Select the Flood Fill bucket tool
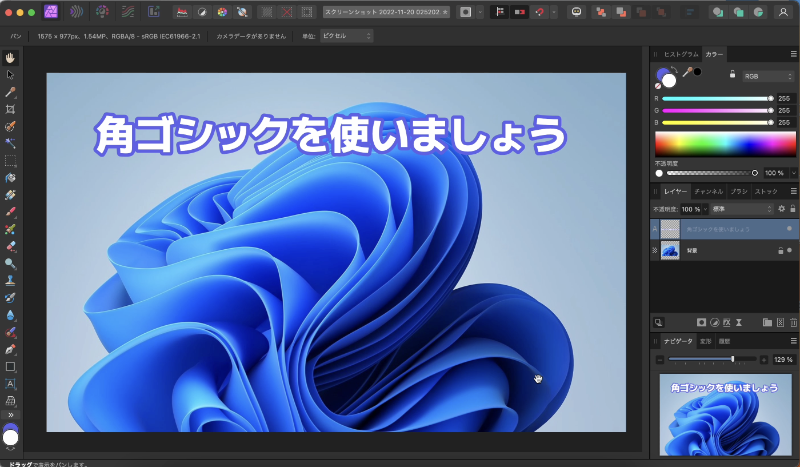The image size is (800, 467). click(10, 178)
